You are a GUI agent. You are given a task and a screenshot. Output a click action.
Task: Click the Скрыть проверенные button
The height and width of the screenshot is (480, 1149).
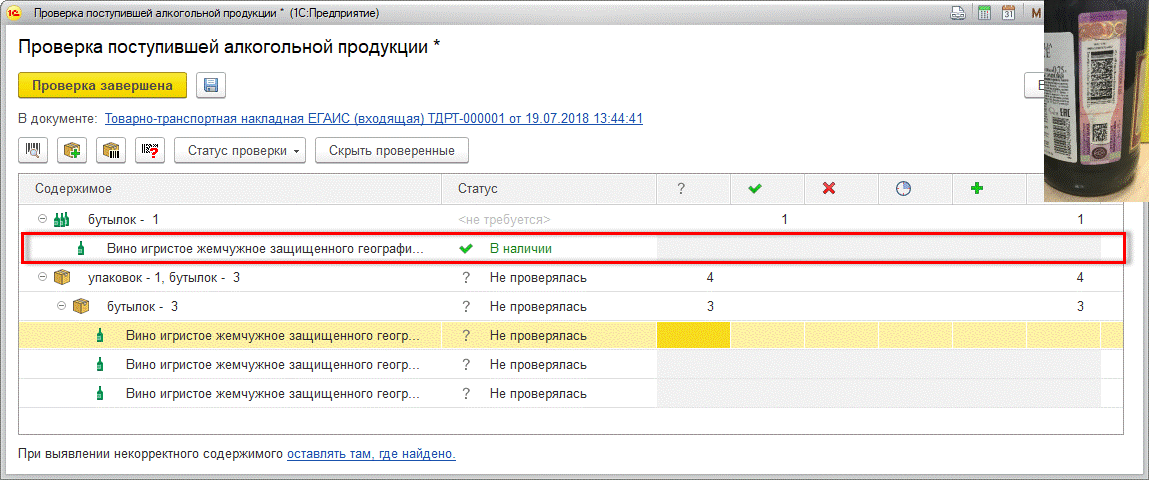click(392, 151)
